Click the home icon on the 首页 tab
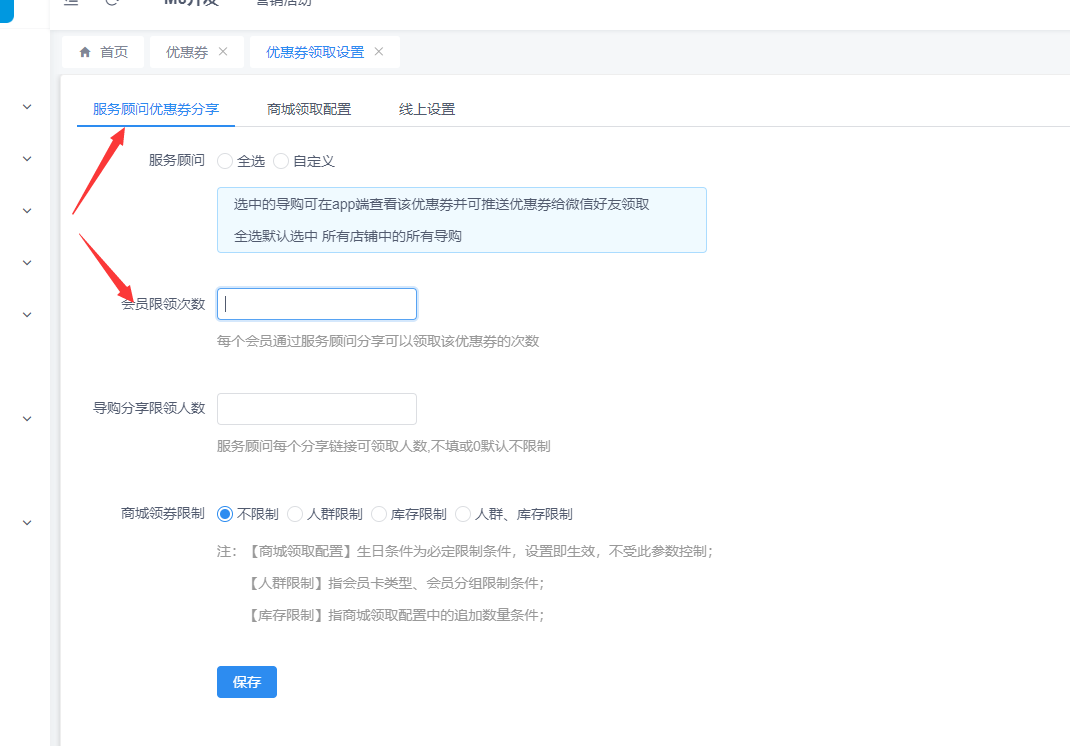The height and width of the screenshot is (746, 1070). tap(85, 52)
